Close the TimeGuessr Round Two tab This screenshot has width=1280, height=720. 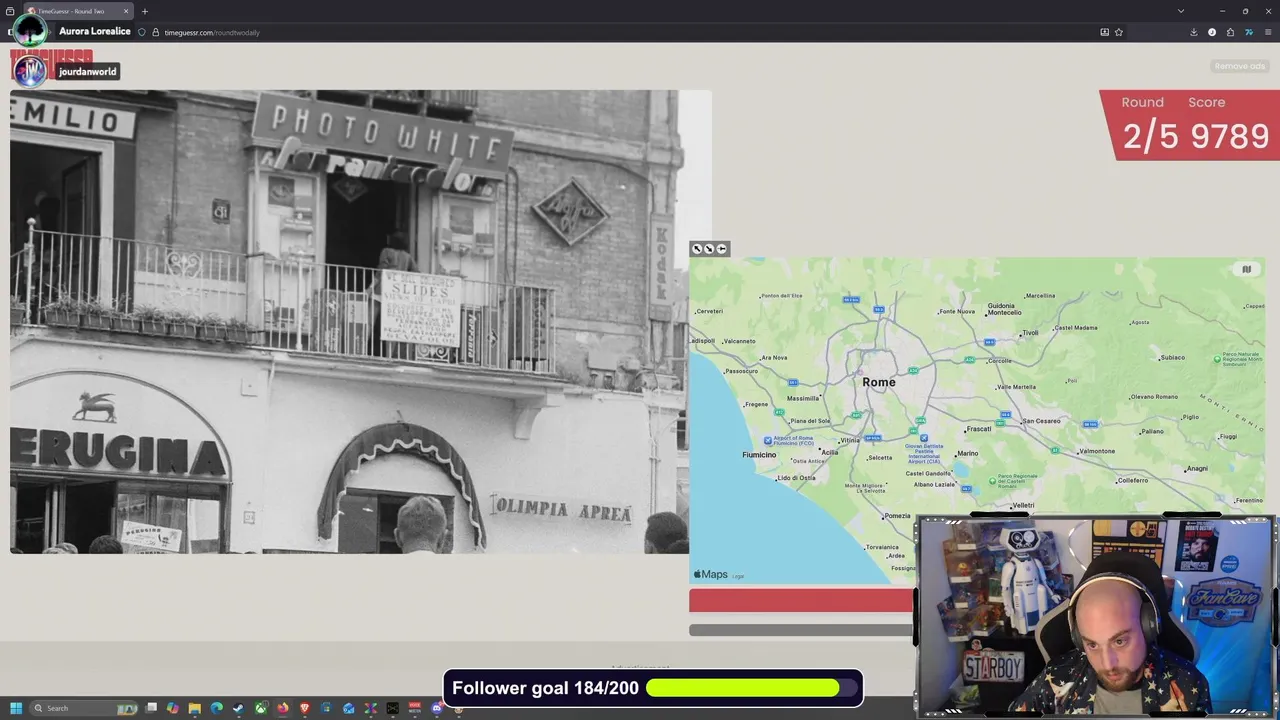click(125, 11)
